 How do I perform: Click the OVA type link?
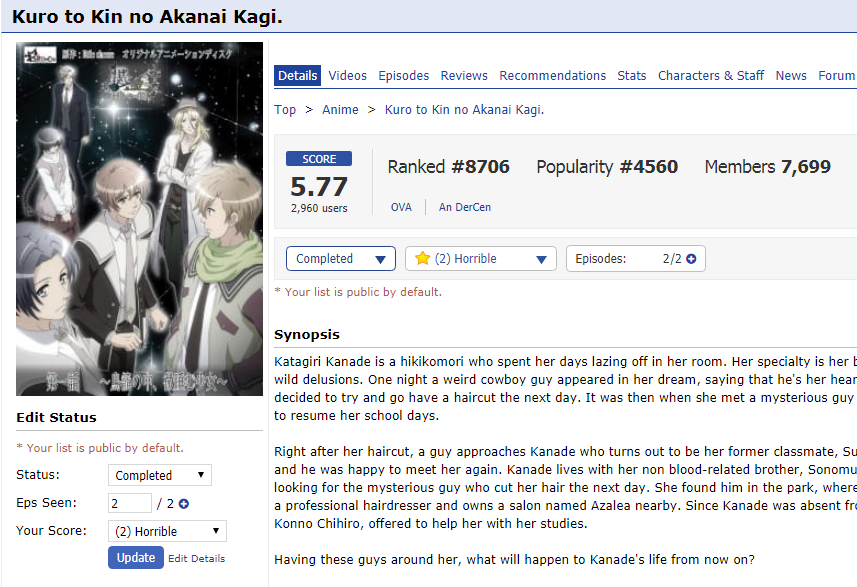pyautogui.click(x=401, y=207)
